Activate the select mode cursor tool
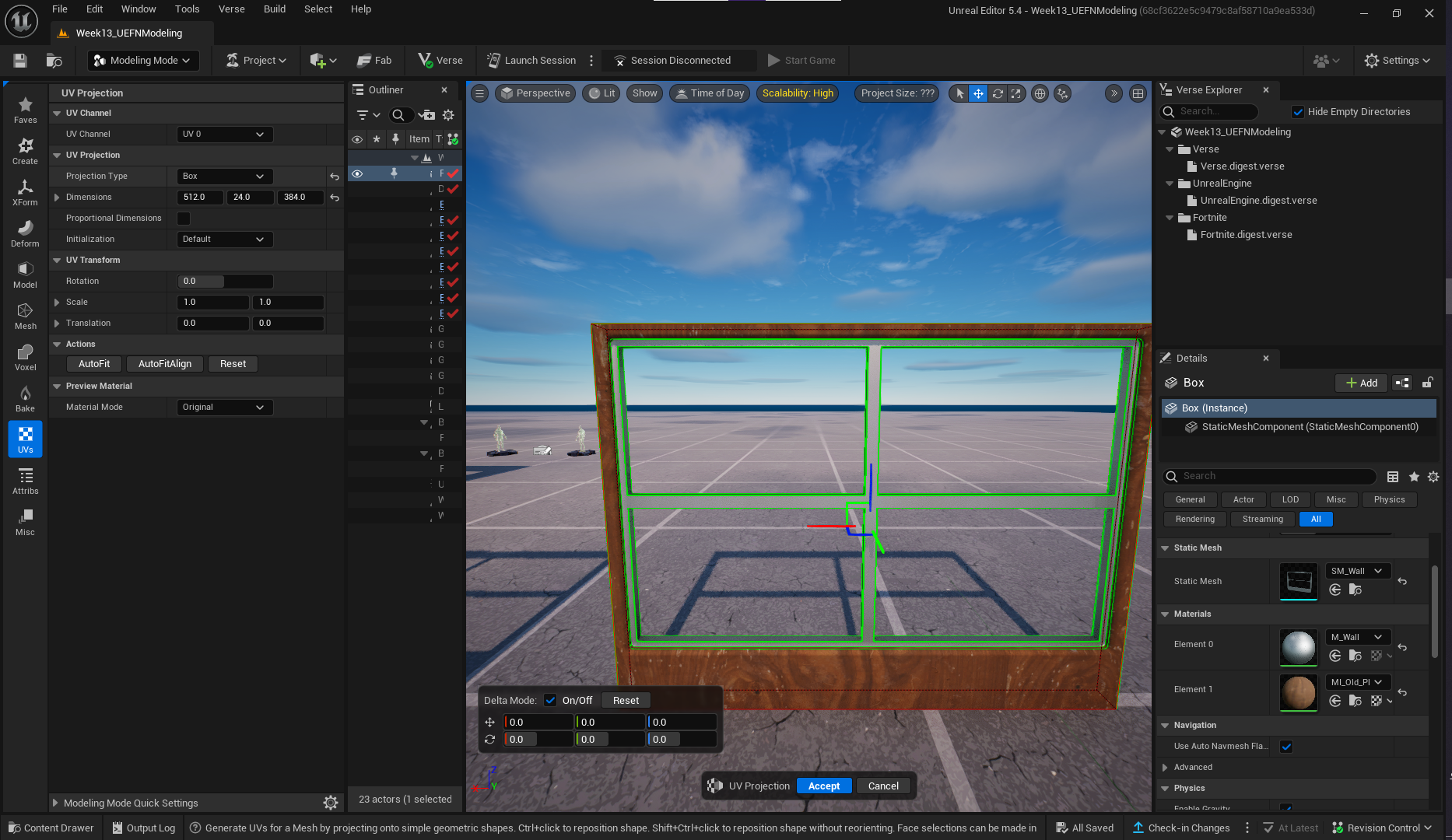 coord(959,93)
